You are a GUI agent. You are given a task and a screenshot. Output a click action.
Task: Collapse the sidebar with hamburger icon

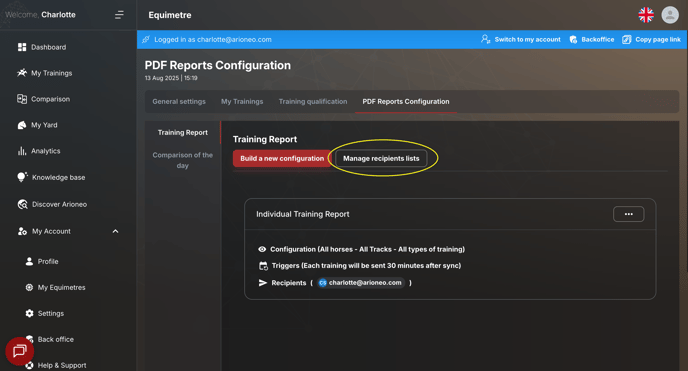119,15
